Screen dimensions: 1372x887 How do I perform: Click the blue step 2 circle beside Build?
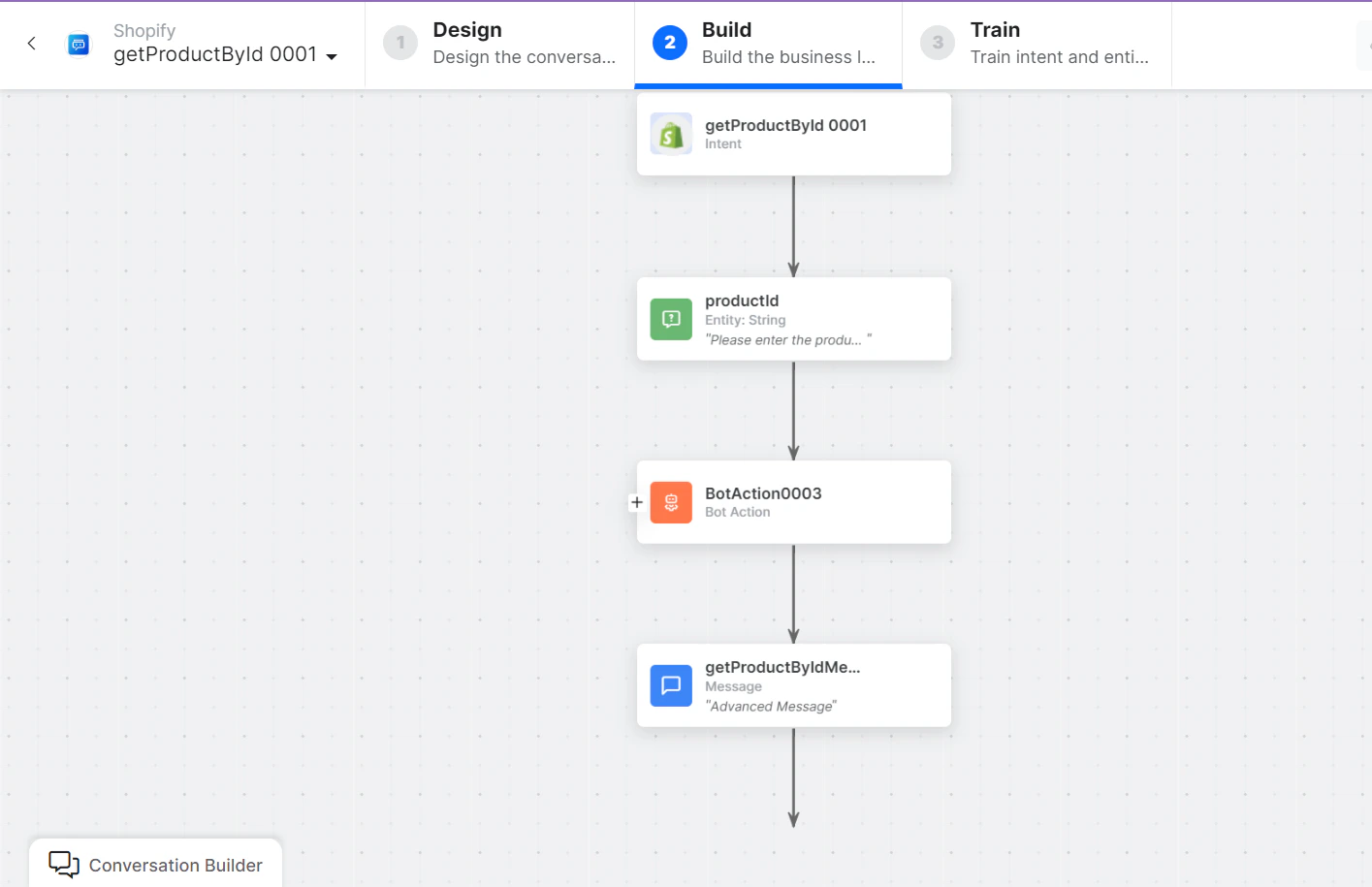(x=669, y=42)
